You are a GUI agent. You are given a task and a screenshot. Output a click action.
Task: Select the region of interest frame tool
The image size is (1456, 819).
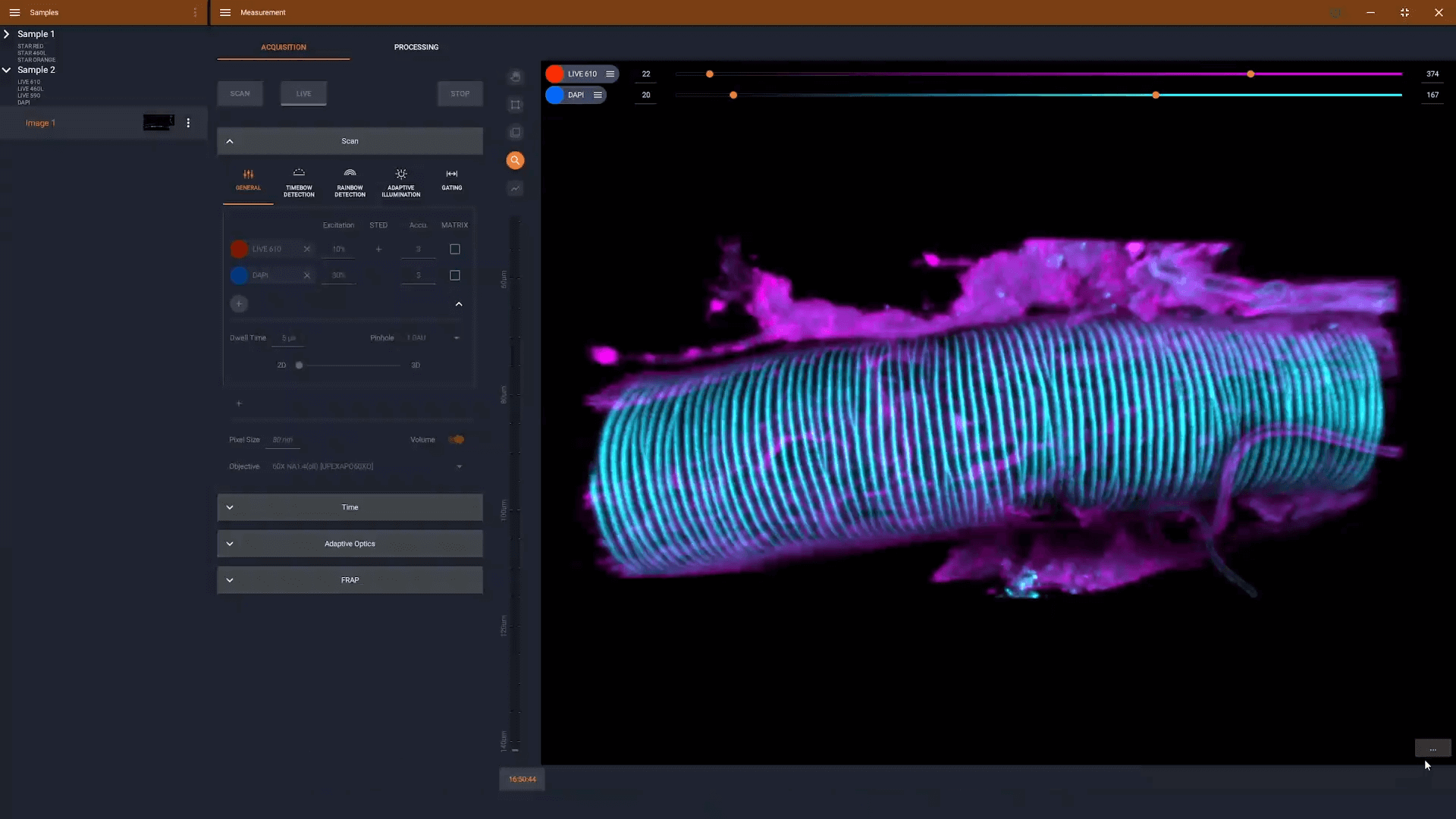pos(516,105)
